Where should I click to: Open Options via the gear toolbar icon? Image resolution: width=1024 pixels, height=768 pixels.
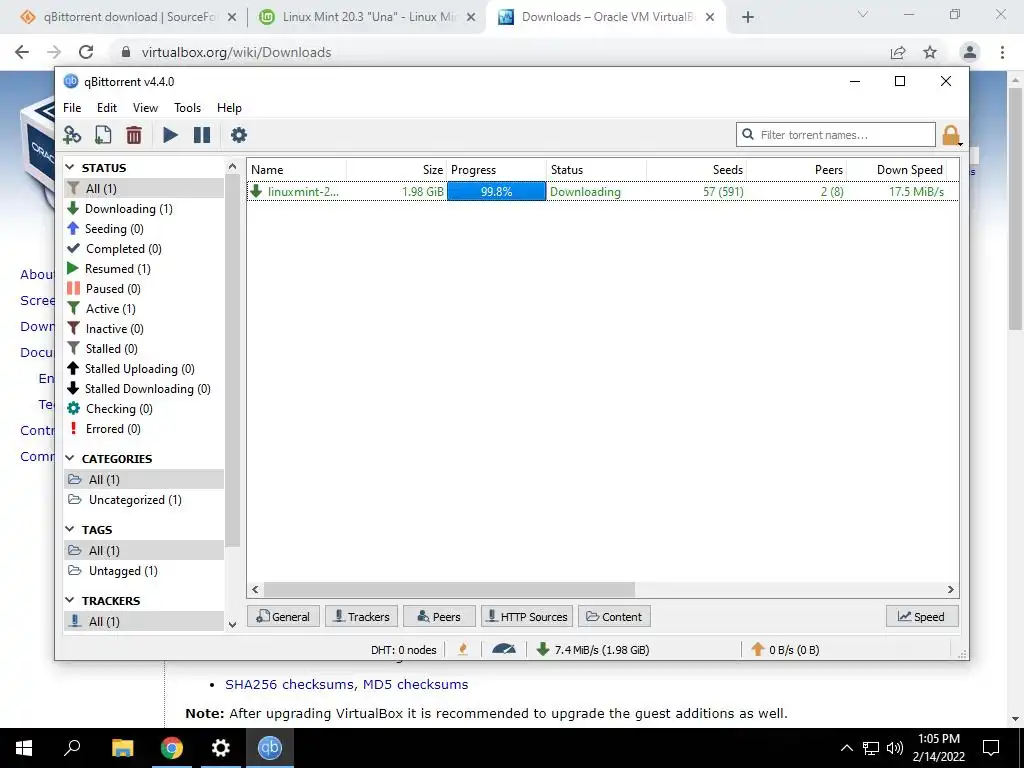239,135
